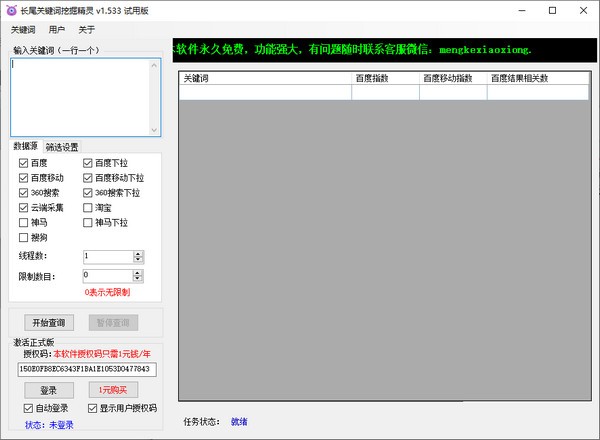Click the 开始查询 button
Image resolution: width=600 pixels, height=440 pixels.
[x=48, y=322]
